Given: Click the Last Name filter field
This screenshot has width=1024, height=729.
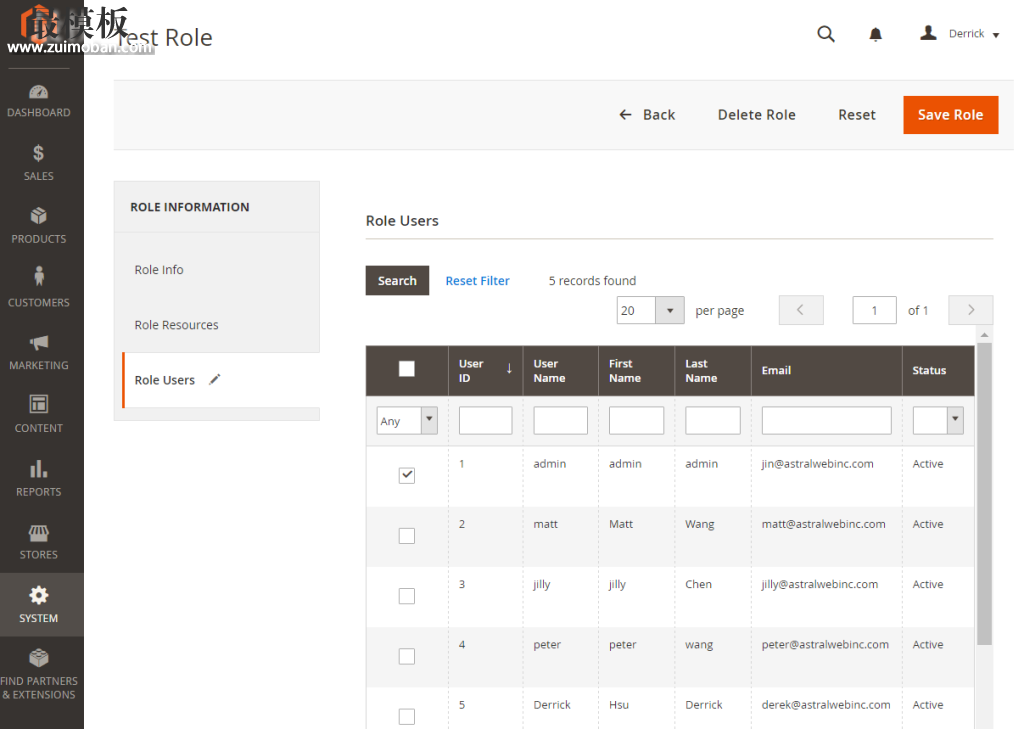Looking at the screenshot, I should (712, 421).
